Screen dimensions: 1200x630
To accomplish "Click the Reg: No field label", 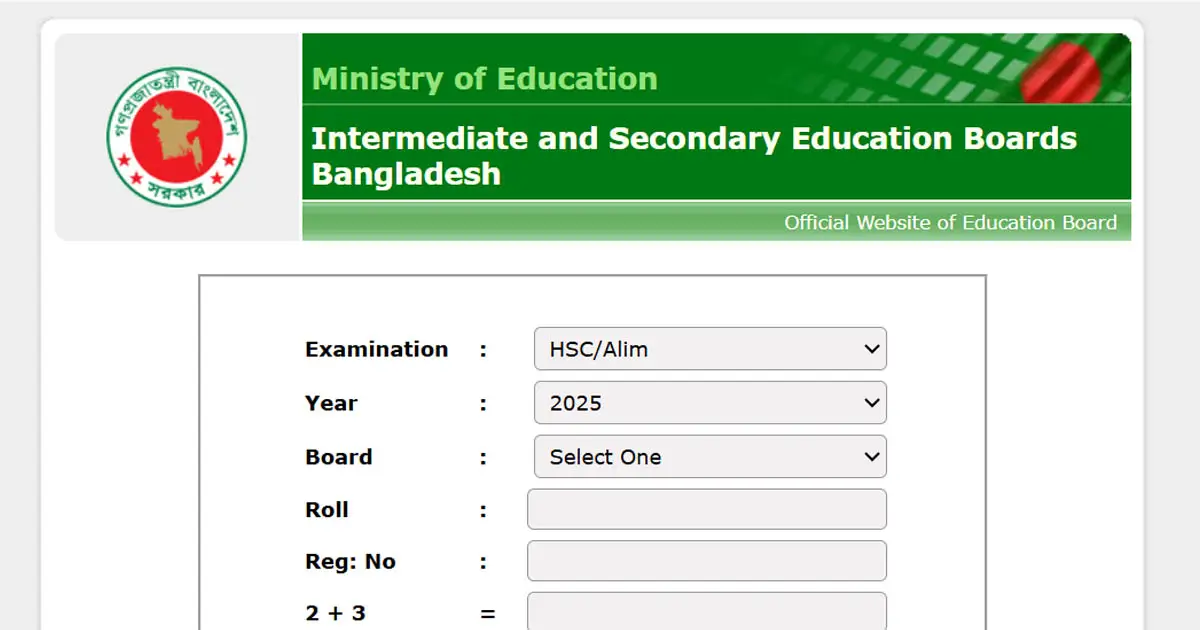I will coord(350,561).
